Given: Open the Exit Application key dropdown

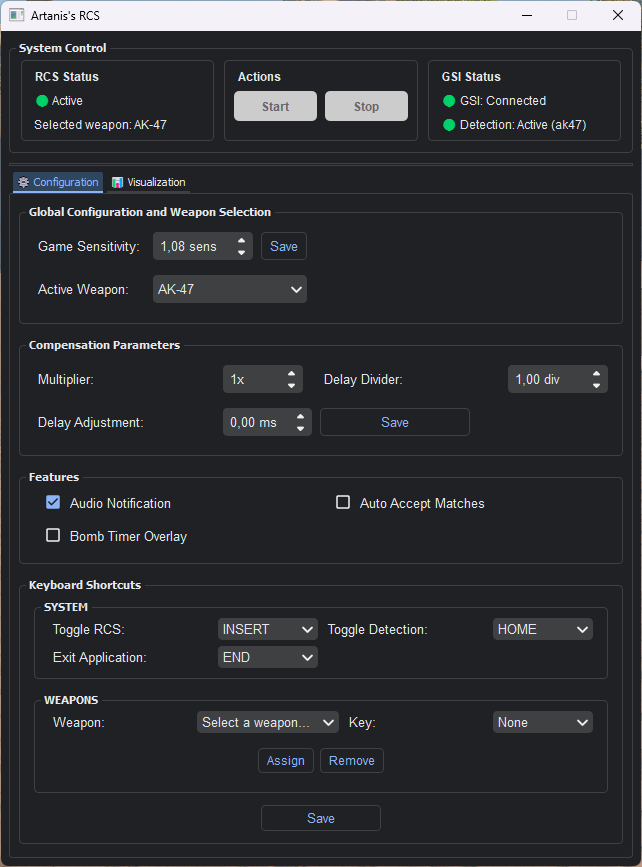Looking at the screenshot, I should pos(268,657).
